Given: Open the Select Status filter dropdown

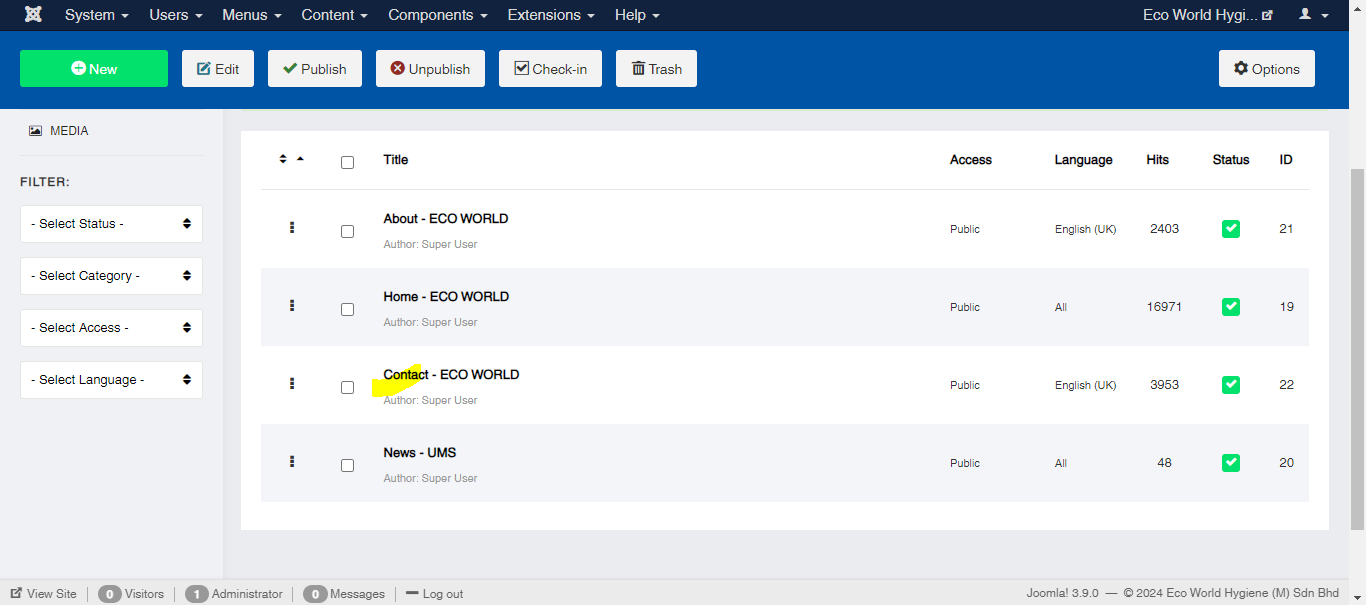Looking at the screenshot, I should coord(111,224).
